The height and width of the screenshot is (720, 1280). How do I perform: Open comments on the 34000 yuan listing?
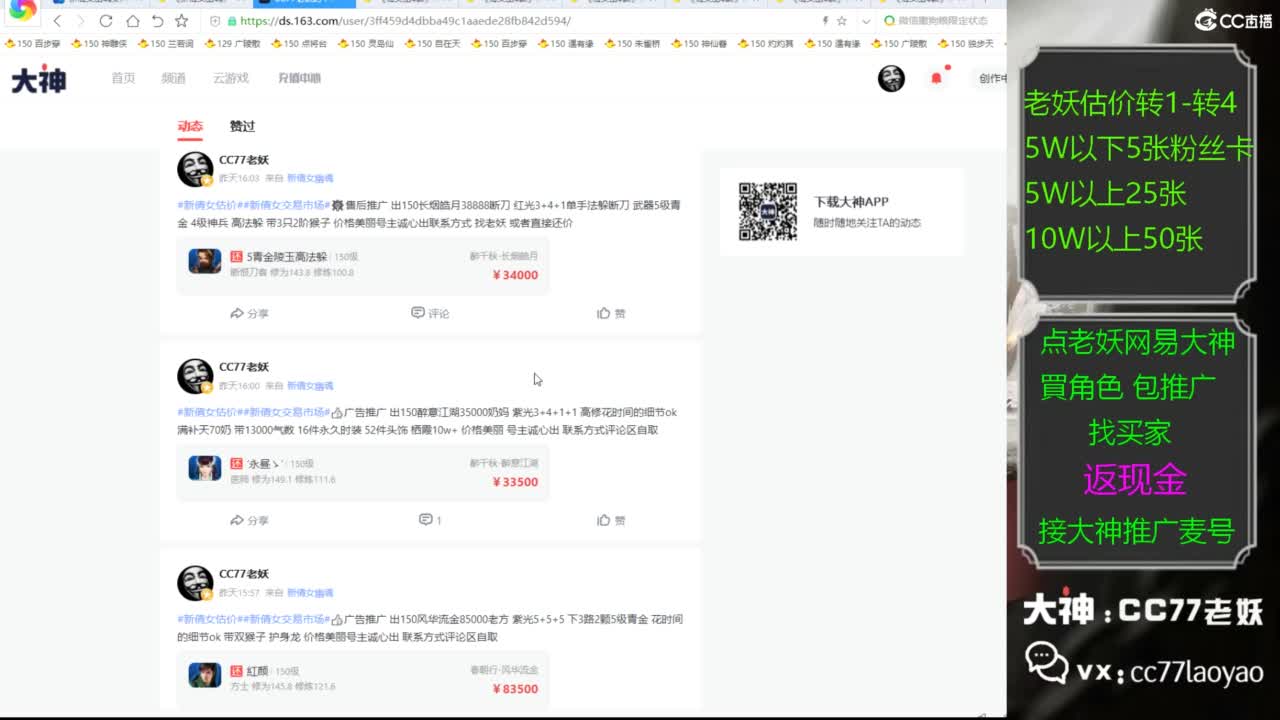(x=430, y=313)
